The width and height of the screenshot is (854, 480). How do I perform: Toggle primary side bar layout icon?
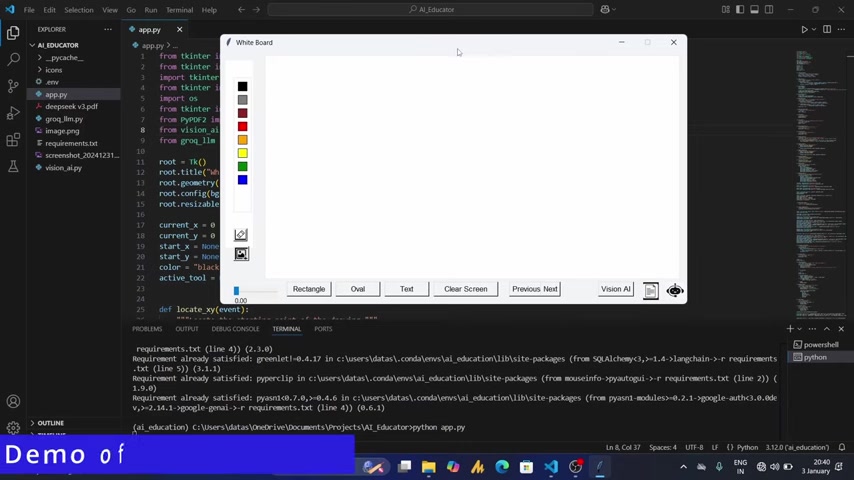tap(740, 9)
